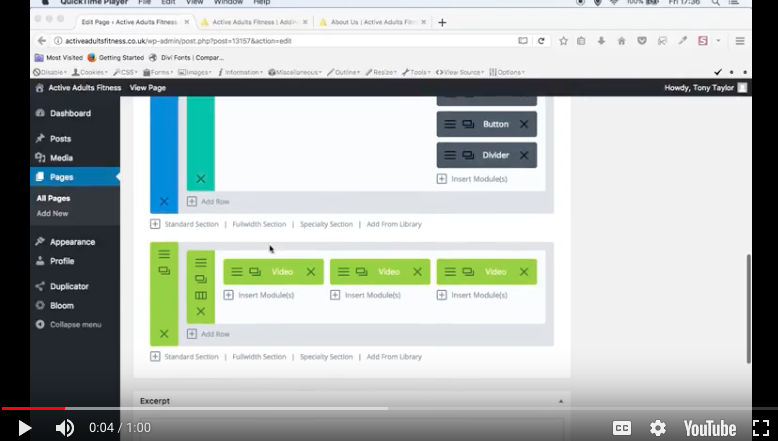Viewport: 778px width, 441px height.
Task: Toggle fullscreen mode on video player
Action: click(761, 428)
